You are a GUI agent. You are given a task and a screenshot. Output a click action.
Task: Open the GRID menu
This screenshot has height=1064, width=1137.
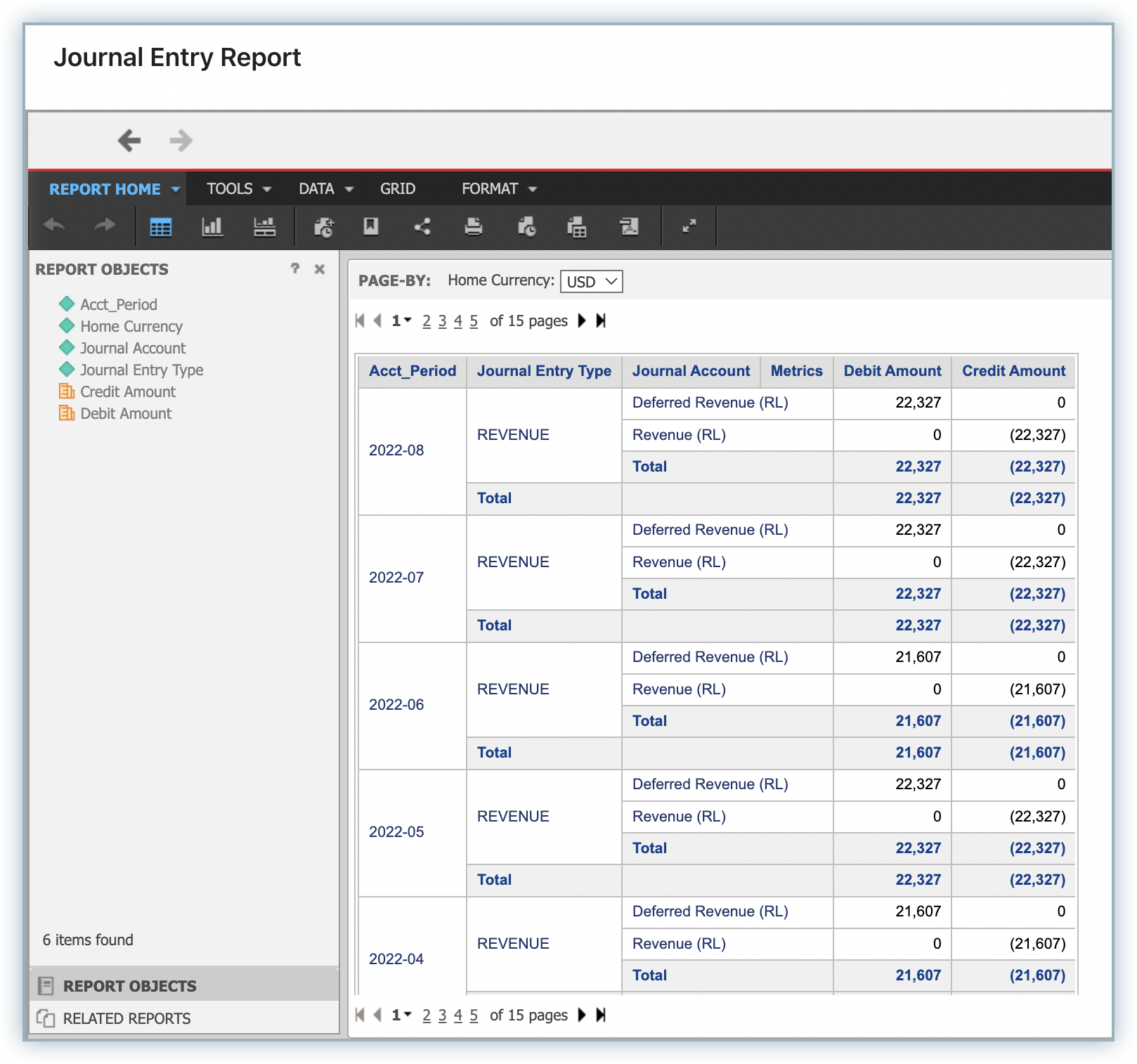click(x=398, y=189)
